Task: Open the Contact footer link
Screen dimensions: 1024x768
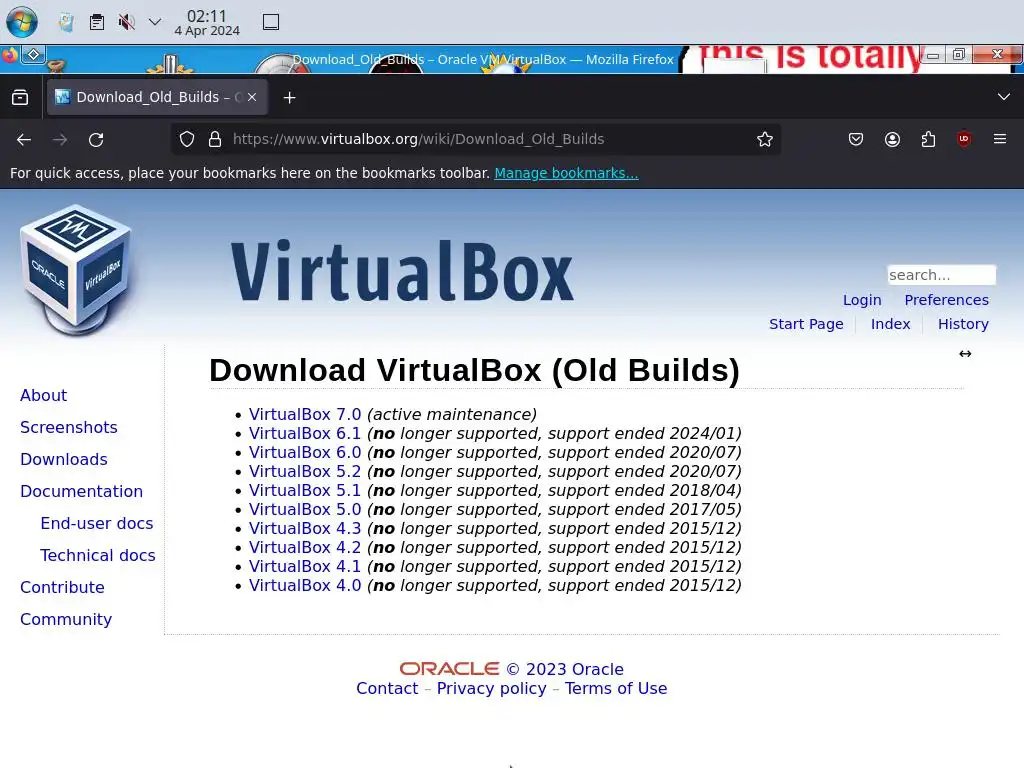Action: click(387, 688)
